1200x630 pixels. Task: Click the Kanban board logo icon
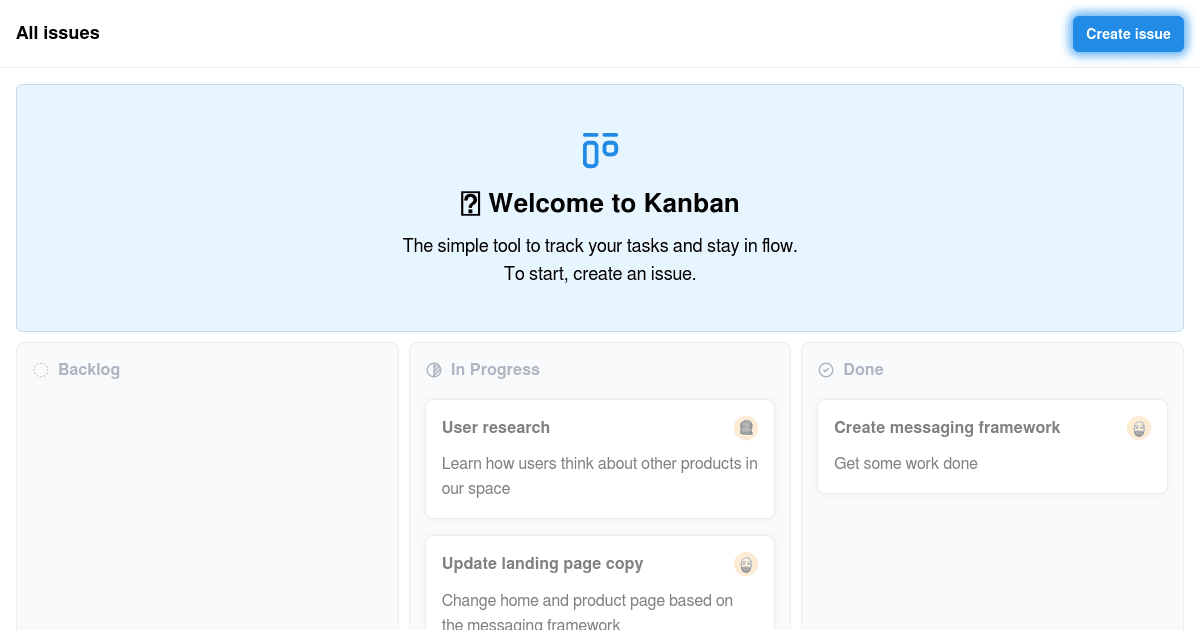(600, 150)
